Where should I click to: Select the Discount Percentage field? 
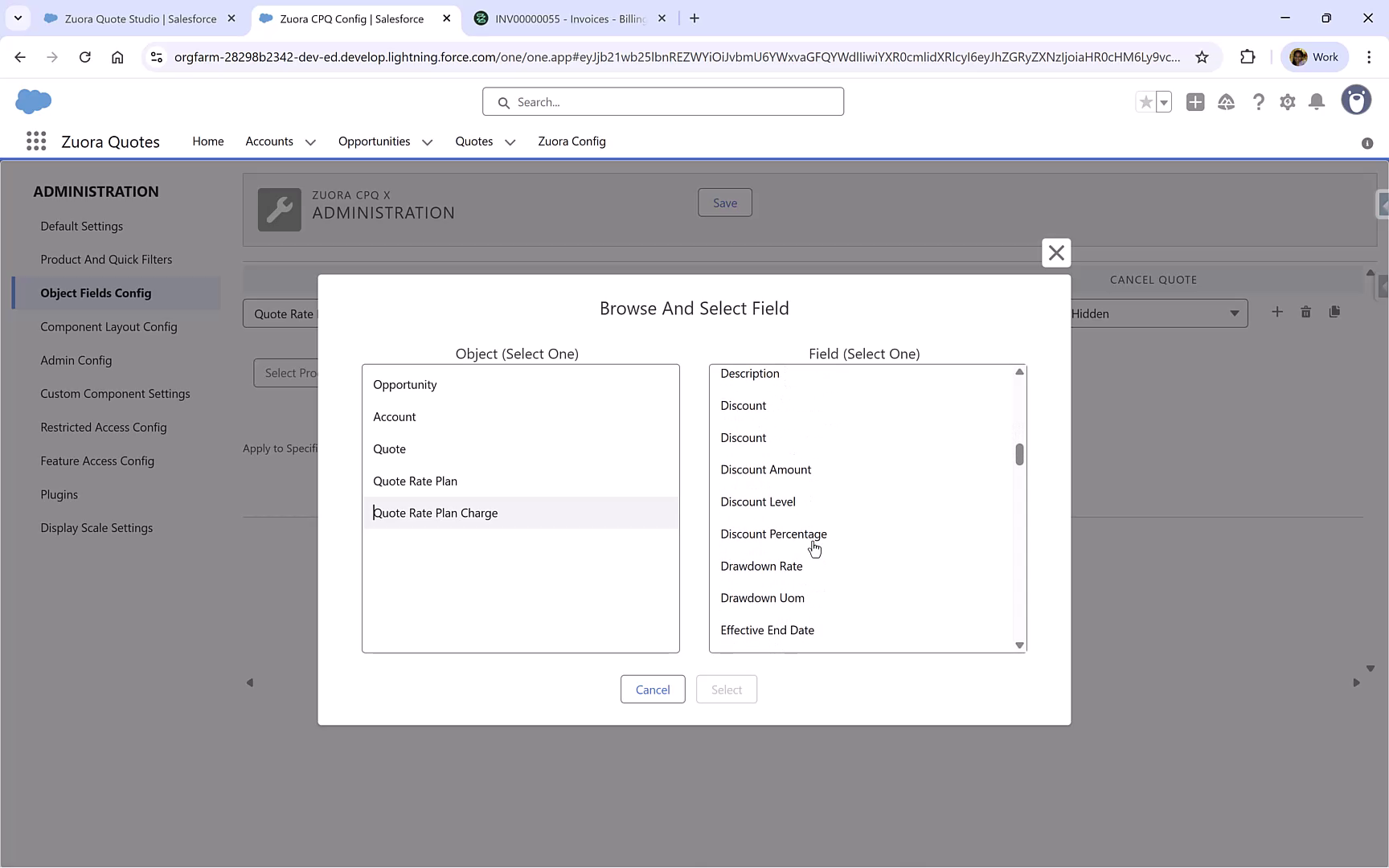[x=773, y=534]
